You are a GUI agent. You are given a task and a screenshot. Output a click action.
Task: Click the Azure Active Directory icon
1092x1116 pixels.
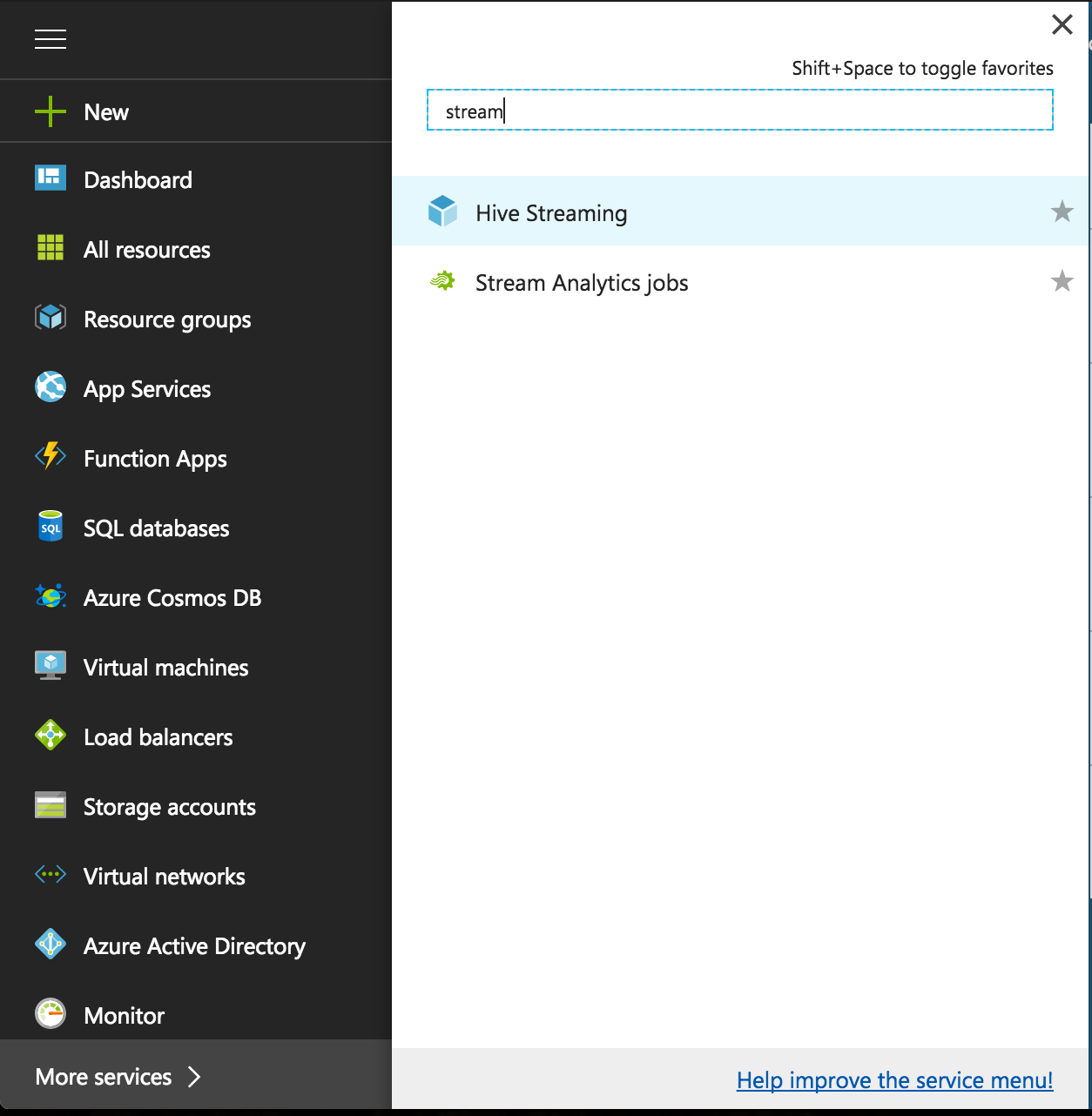[x=51, y=944]
